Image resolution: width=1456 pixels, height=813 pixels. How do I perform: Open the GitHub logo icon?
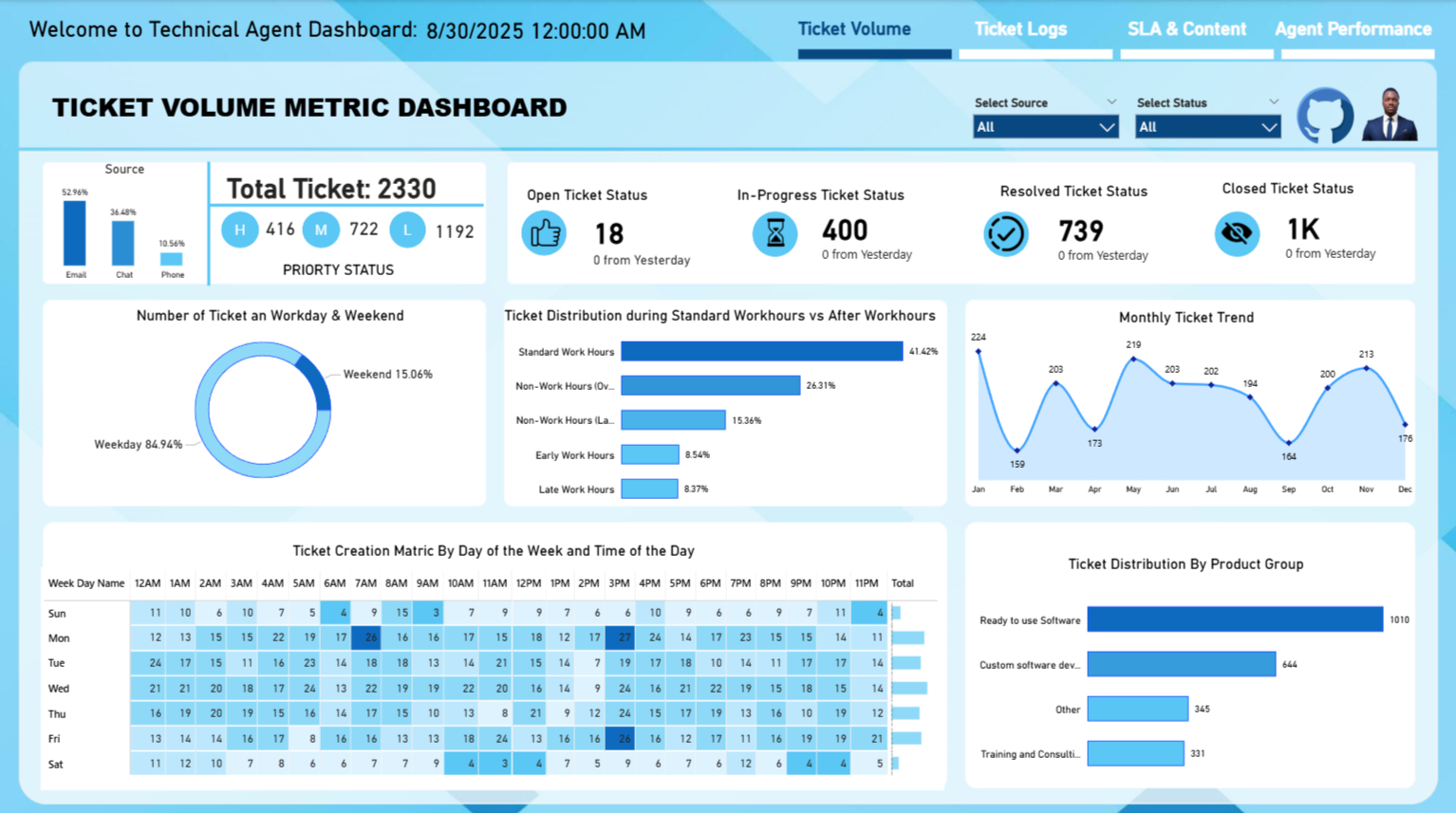[x=1324, y=114]
